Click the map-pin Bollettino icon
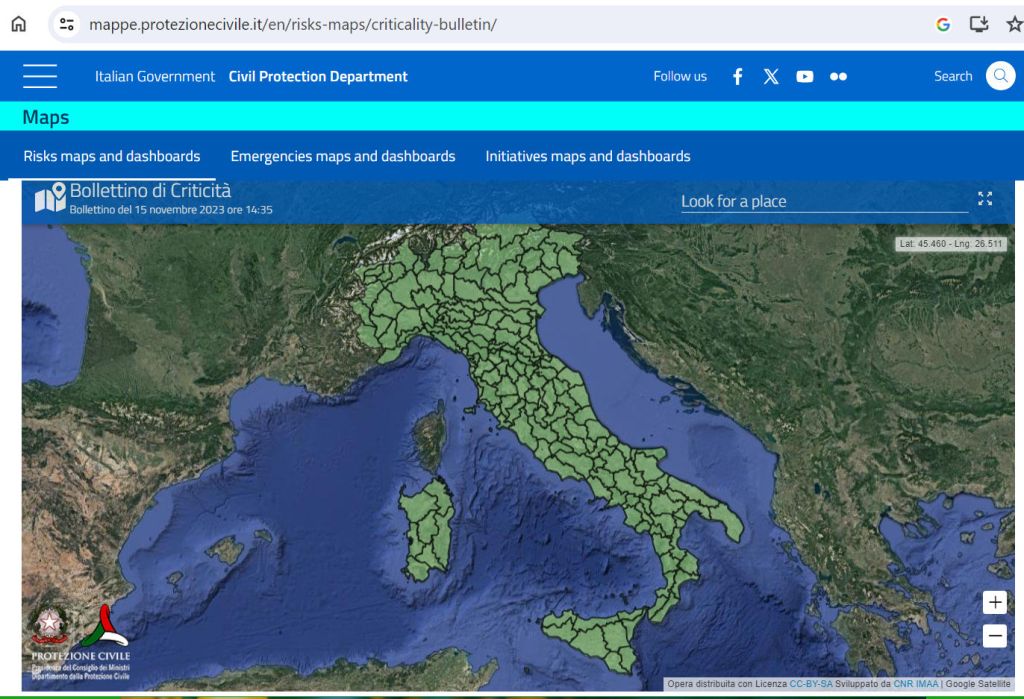Screen dimensions: 1024x699 pyautogui.click(x=50, y=198)
